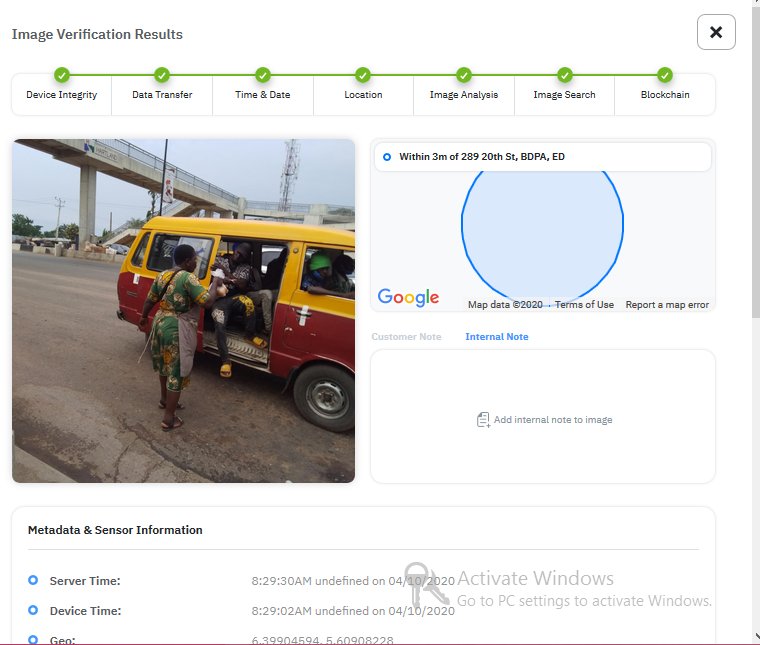
Task: Click the note document icon in the note box
Action: tap(483, 420)
